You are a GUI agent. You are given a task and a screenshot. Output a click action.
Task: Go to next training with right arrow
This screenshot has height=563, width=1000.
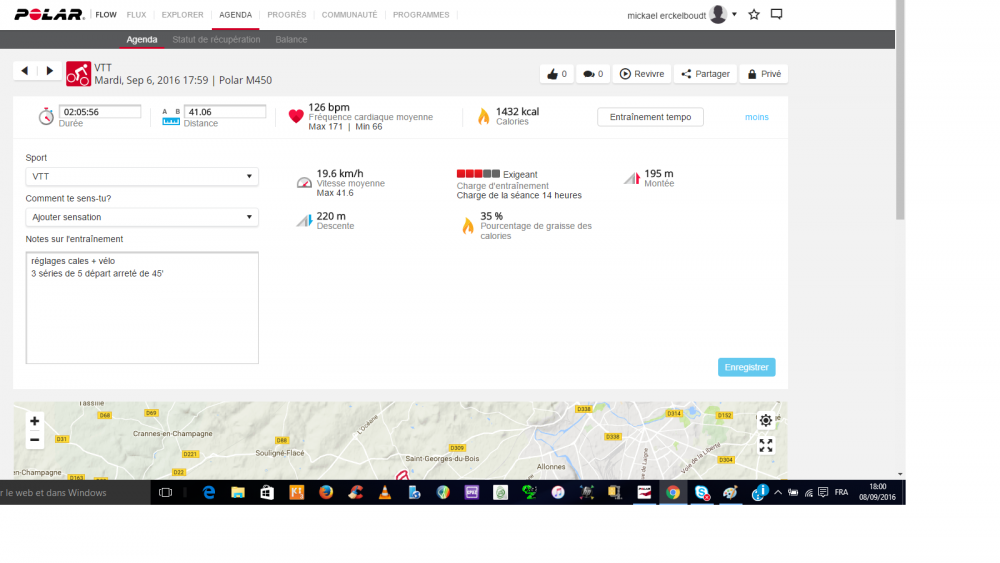(49, 71)
